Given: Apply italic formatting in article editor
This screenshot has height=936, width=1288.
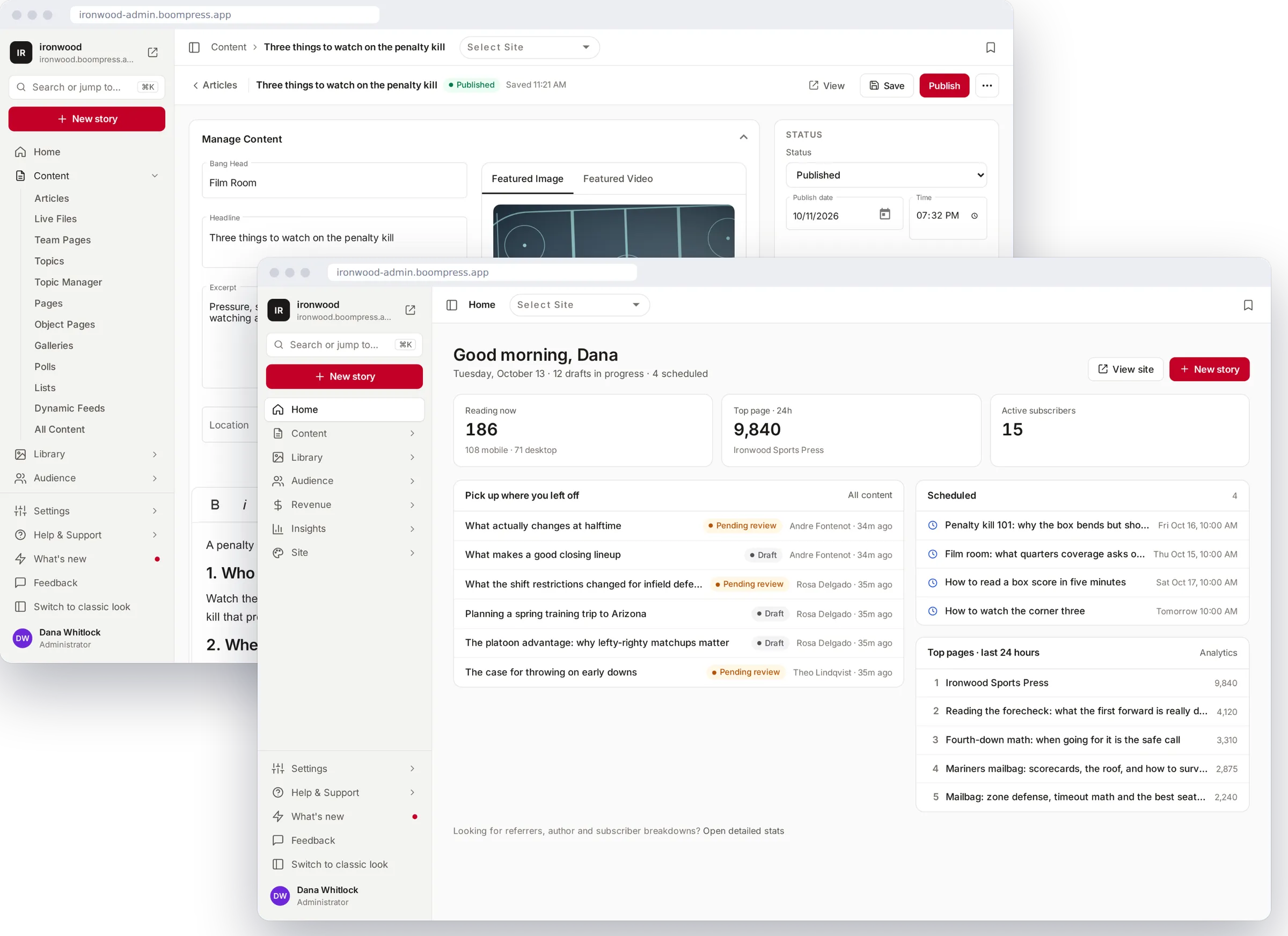Looking at the screenshot, I should click(x=245, y=504).
